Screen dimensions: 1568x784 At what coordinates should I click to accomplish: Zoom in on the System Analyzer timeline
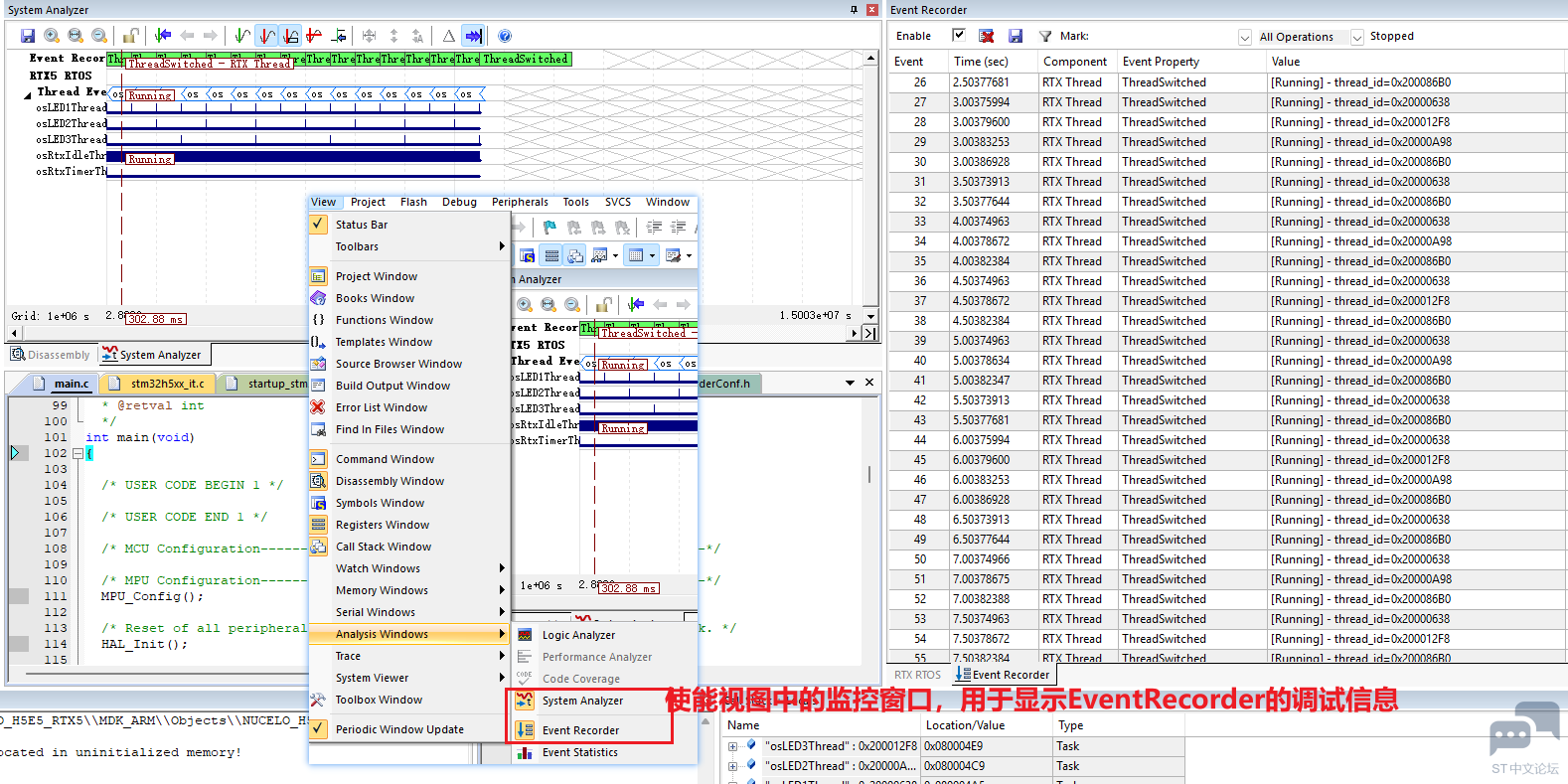pyautogui.click(x=52, y=36)
